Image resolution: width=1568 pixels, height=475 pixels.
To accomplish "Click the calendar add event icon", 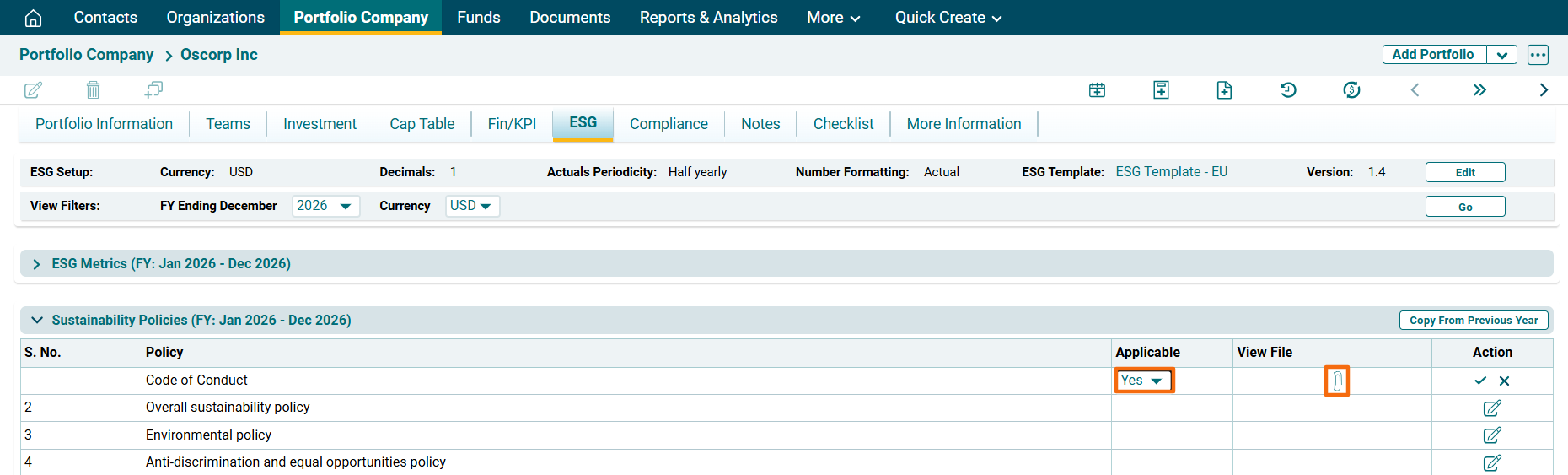I will 1097,90.
